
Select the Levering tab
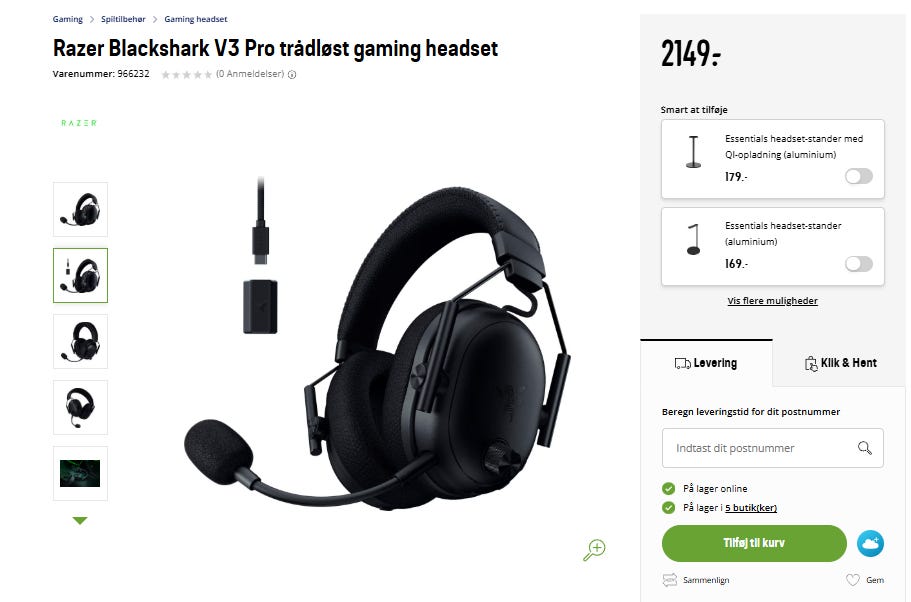[x=706, y=363]
